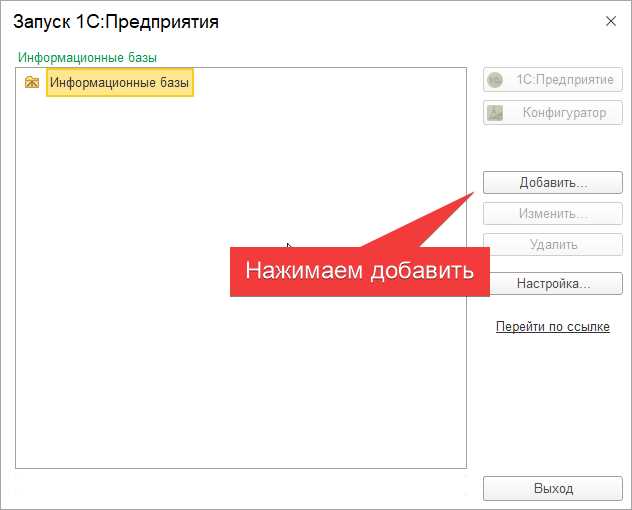
Task: Click the folder icon beside Информационные базы
Action: pos(32,82)
